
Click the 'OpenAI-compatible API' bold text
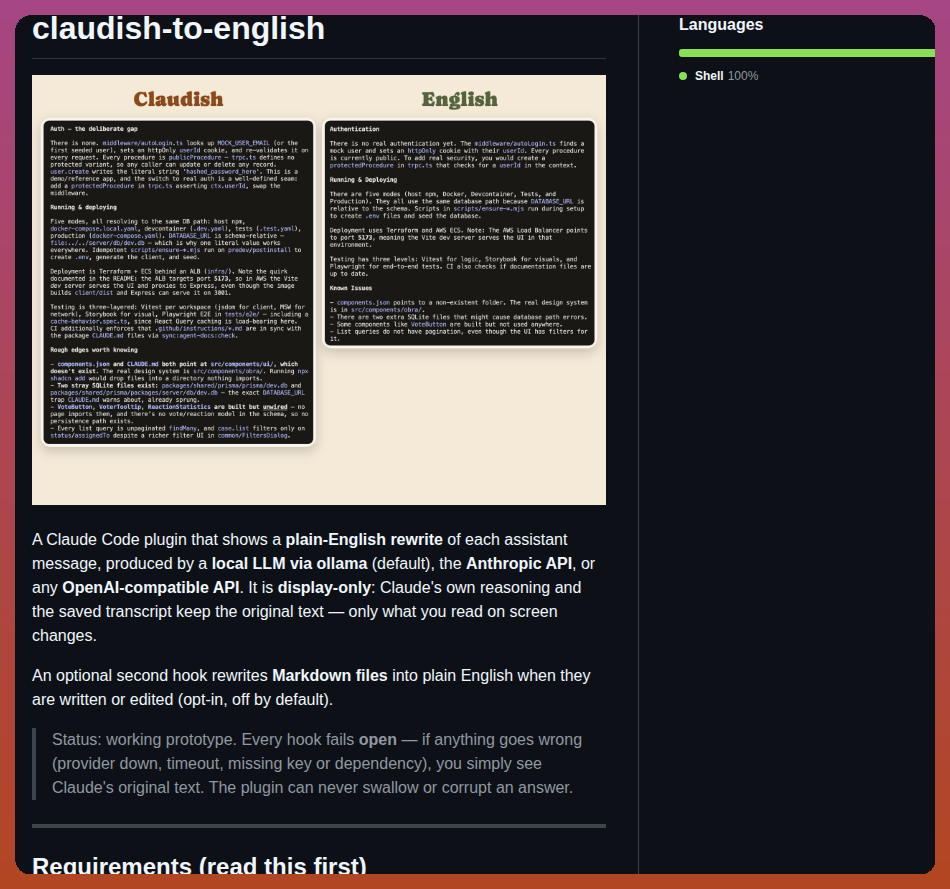(151, 588)
